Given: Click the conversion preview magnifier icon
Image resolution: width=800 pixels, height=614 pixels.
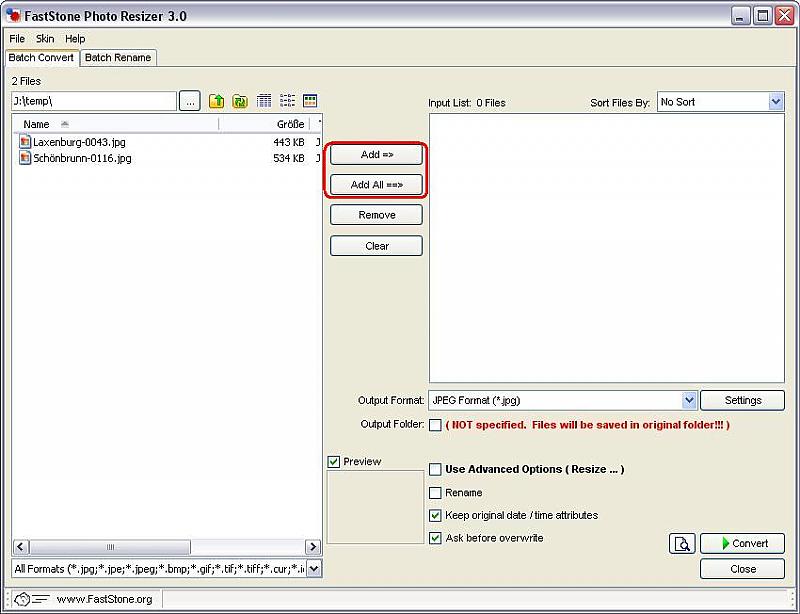Looking at the screenshot, I should [682, 543].
